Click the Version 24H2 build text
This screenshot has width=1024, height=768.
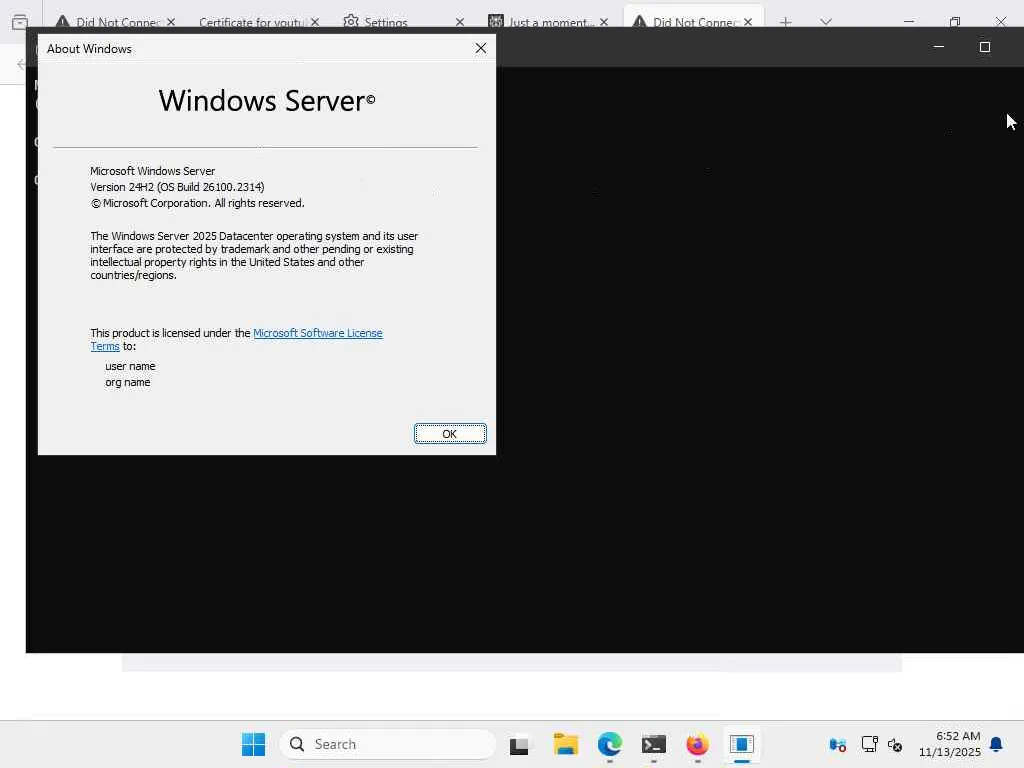pos(177,187)
